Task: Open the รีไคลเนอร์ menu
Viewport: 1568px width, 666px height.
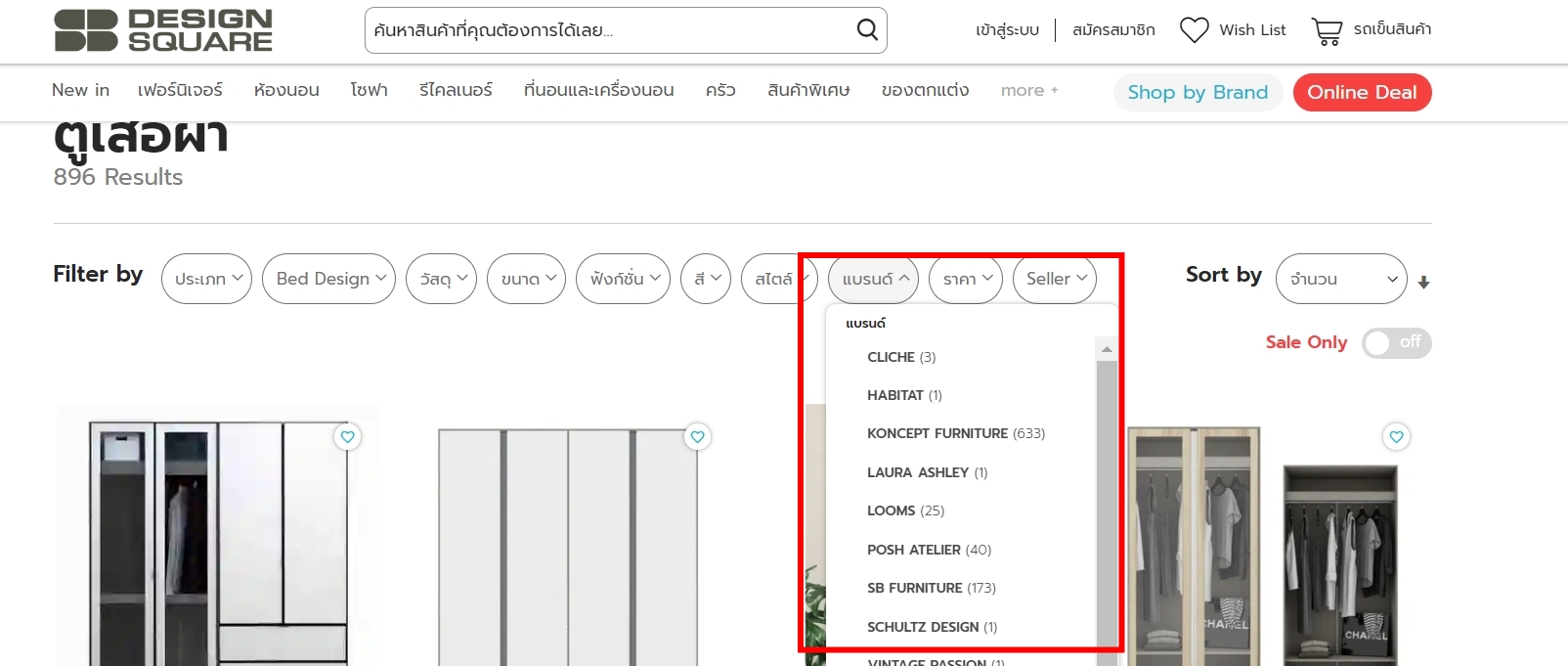Action: tap(456, 90)
